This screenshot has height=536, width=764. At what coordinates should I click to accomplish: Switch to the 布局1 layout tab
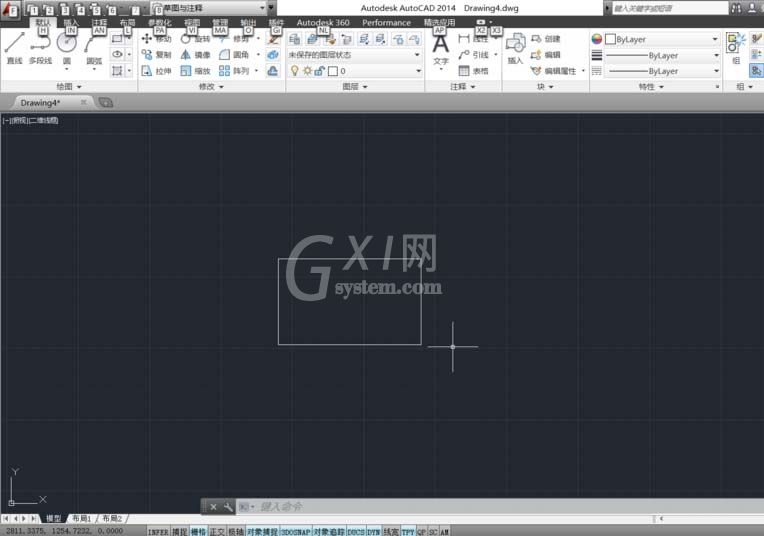point(81,518)
